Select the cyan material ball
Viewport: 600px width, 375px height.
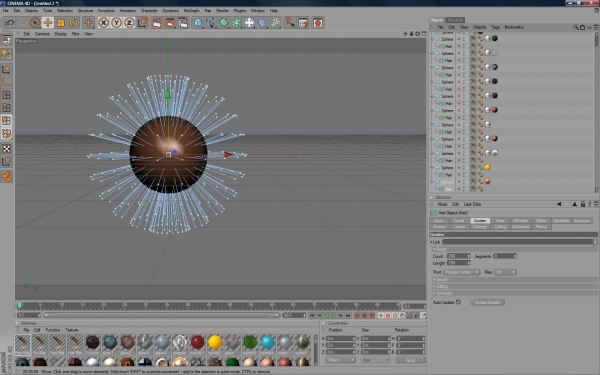pos(267,342)
